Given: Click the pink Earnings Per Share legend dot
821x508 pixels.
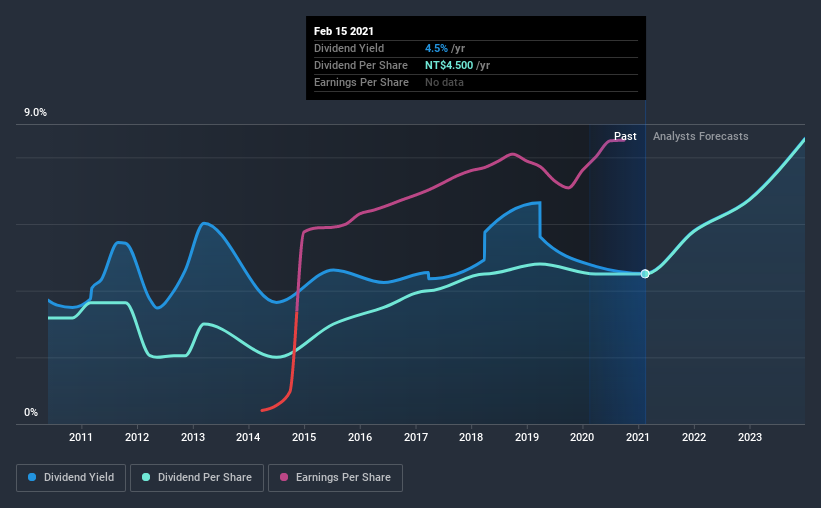Looking at the screenshot, I should (x=284, y=477).
